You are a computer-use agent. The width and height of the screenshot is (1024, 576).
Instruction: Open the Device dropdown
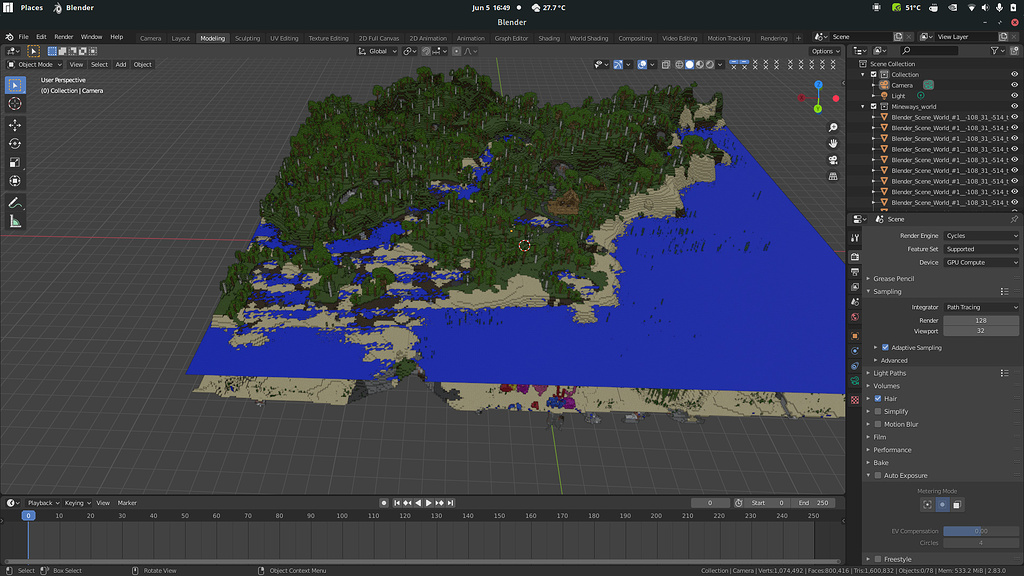pyautogui.click(x=981, y=263)
